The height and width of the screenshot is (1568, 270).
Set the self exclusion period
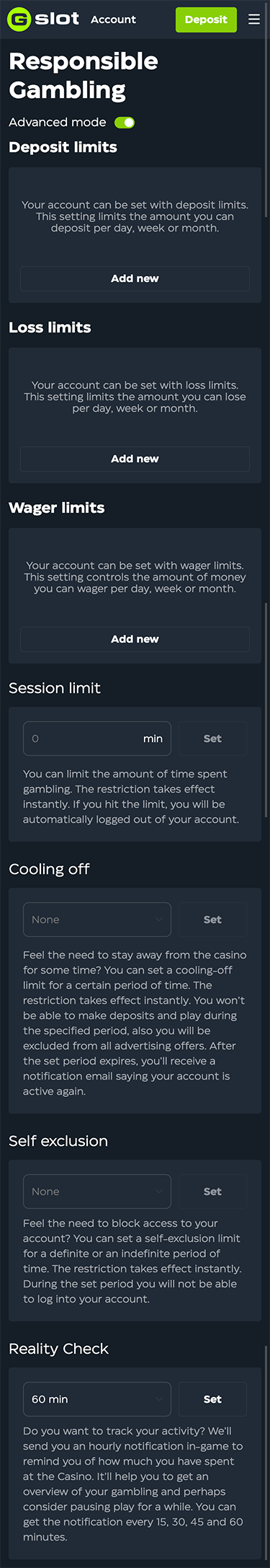212,1192
